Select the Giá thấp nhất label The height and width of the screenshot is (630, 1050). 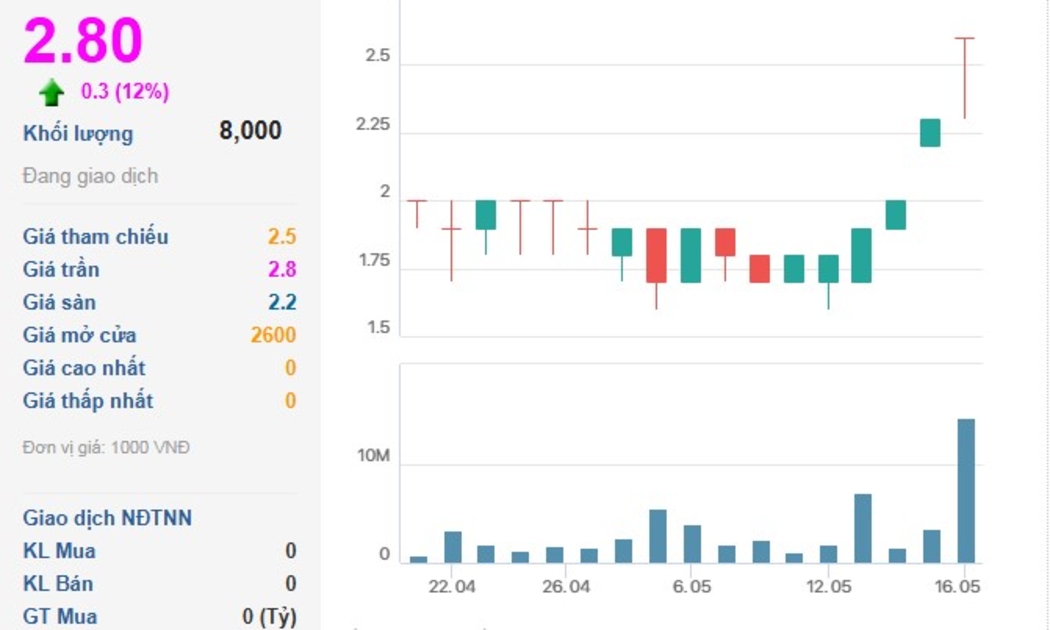[x=88, y=401]
